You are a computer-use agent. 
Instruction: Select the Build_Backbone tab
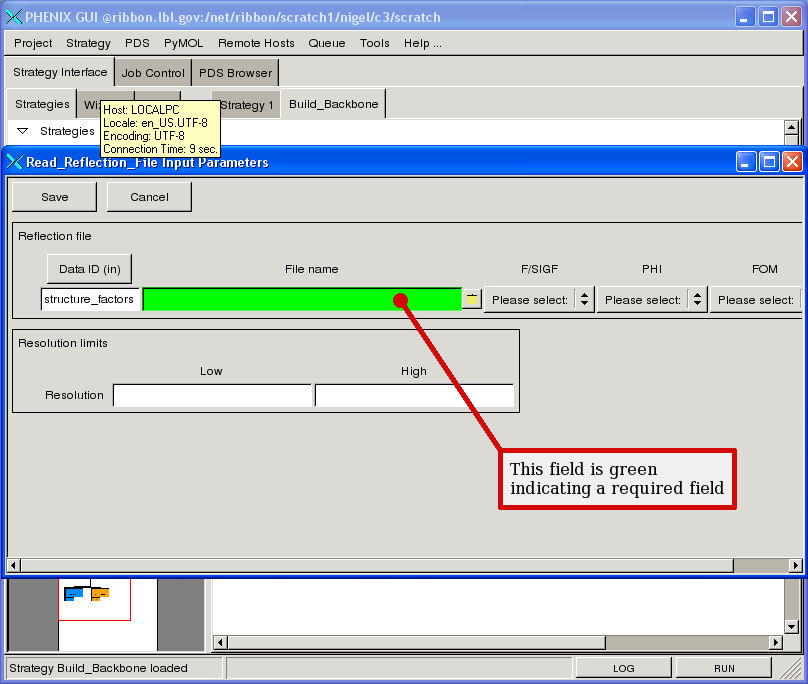click(x=333, y=104)
